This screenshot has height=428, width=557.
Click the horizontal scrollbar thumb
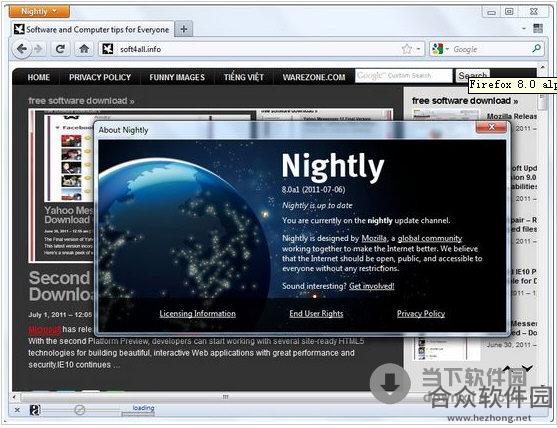(225, 397)
